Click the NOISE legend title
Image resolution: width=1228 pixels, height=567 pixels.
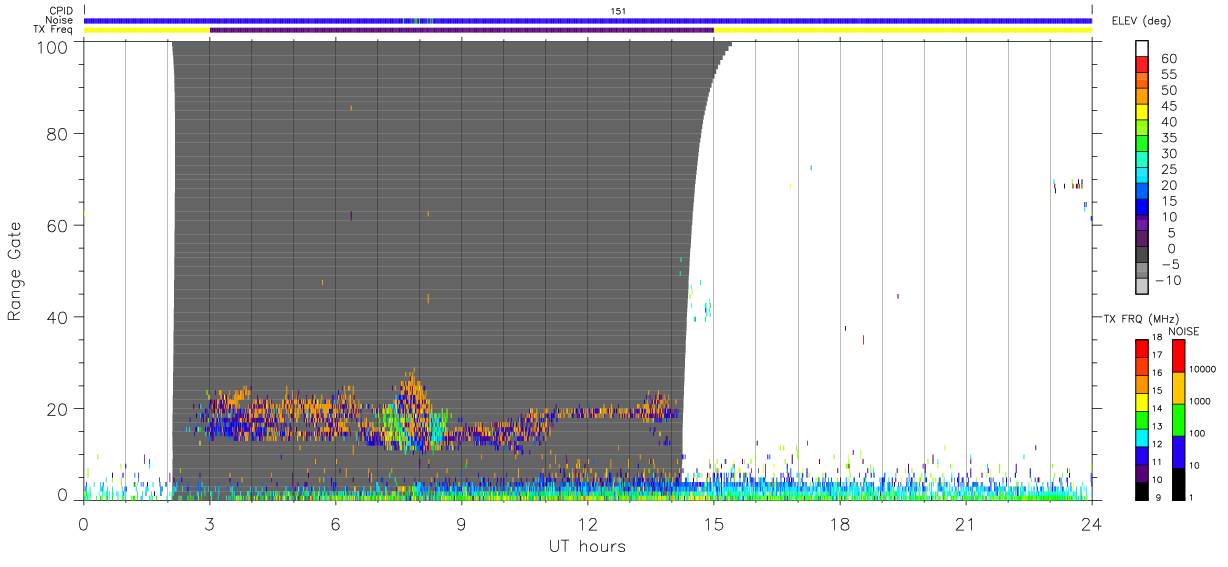(1184, 330)
